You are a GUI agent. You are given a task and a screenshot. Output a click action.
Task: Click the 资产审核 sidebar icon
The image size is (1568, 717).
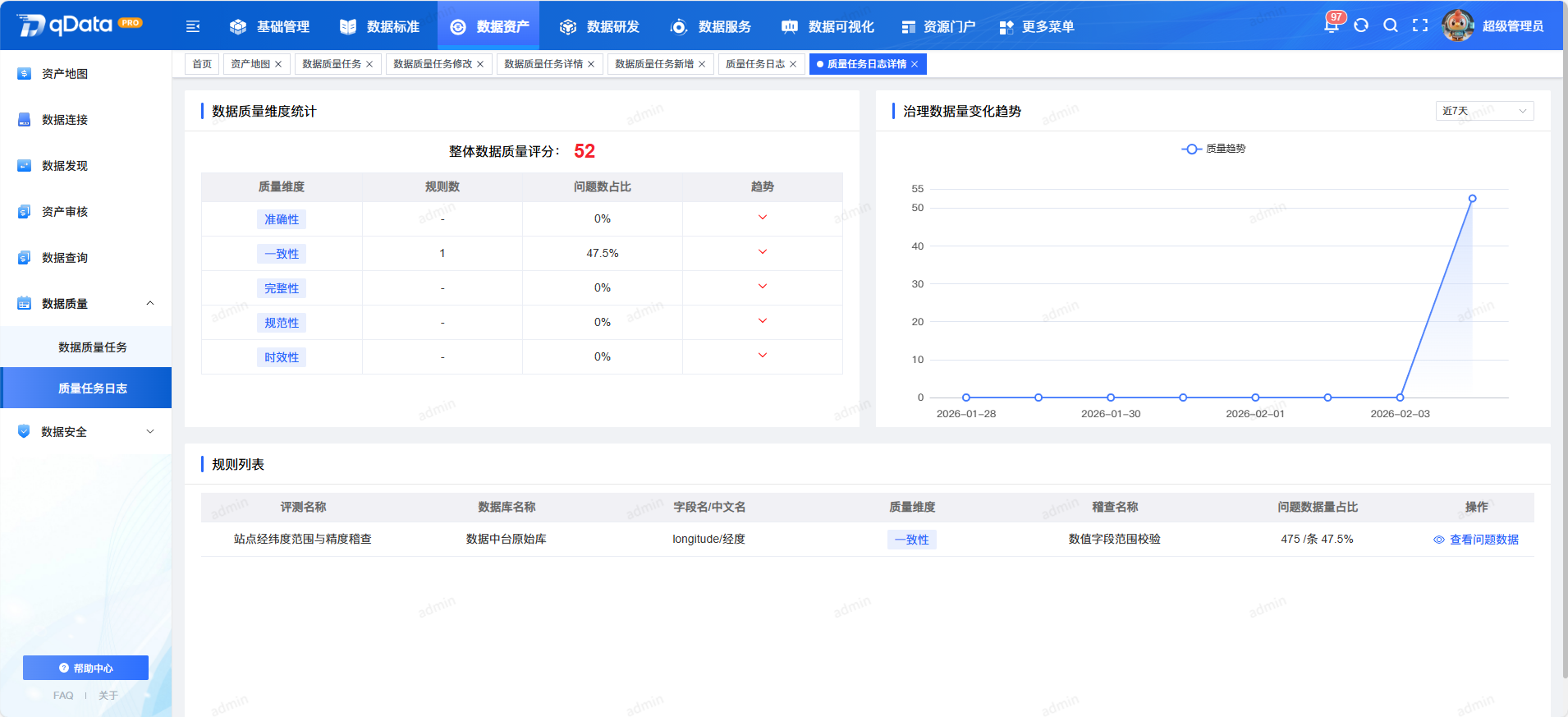[x=24, y=211]
